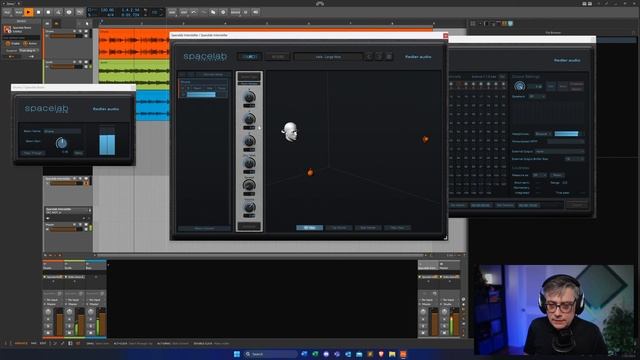
Task: Click the third knob in the silver strip
Action: [249, 141]
